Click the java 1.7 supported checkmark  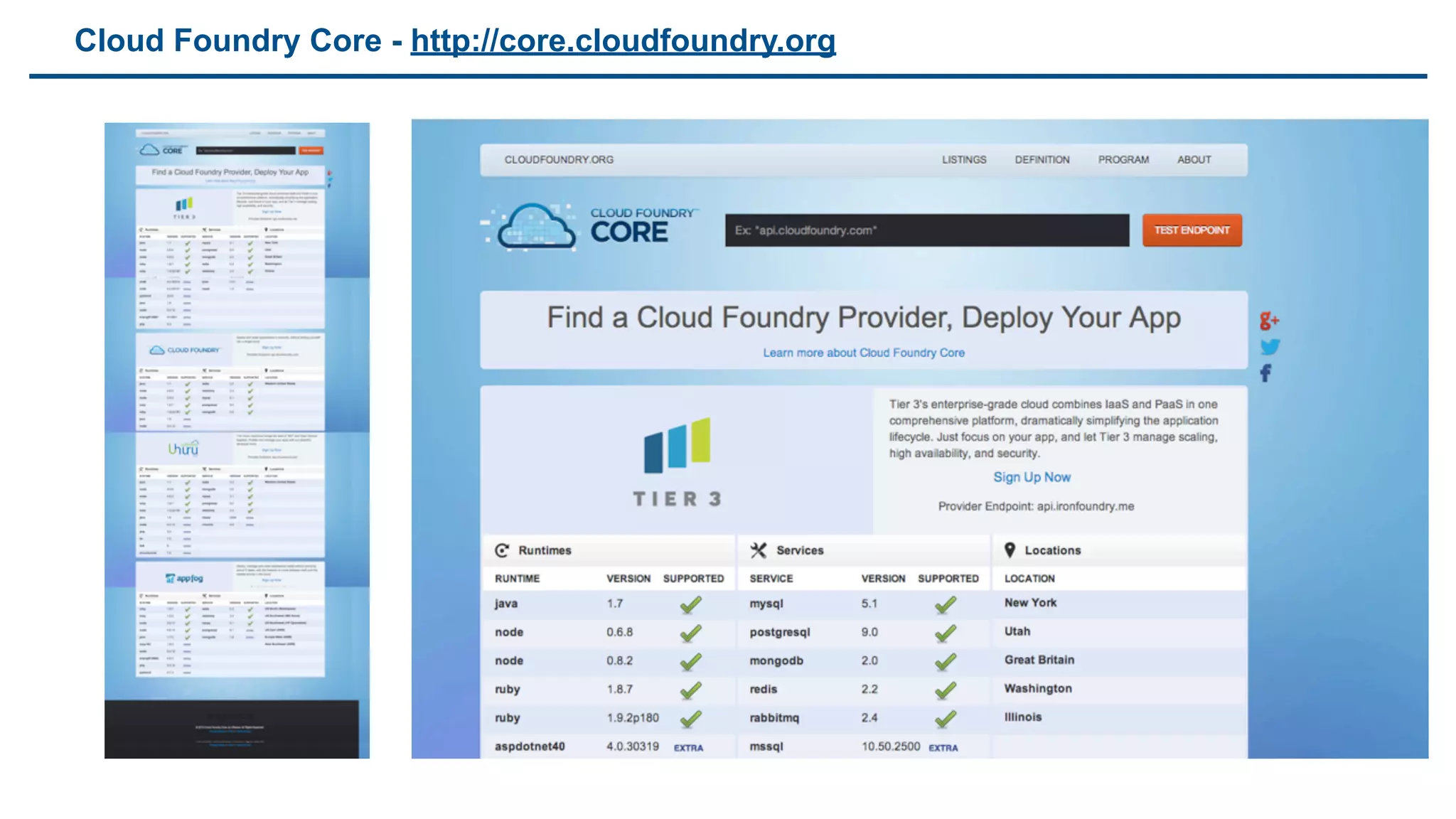(690, 604)
